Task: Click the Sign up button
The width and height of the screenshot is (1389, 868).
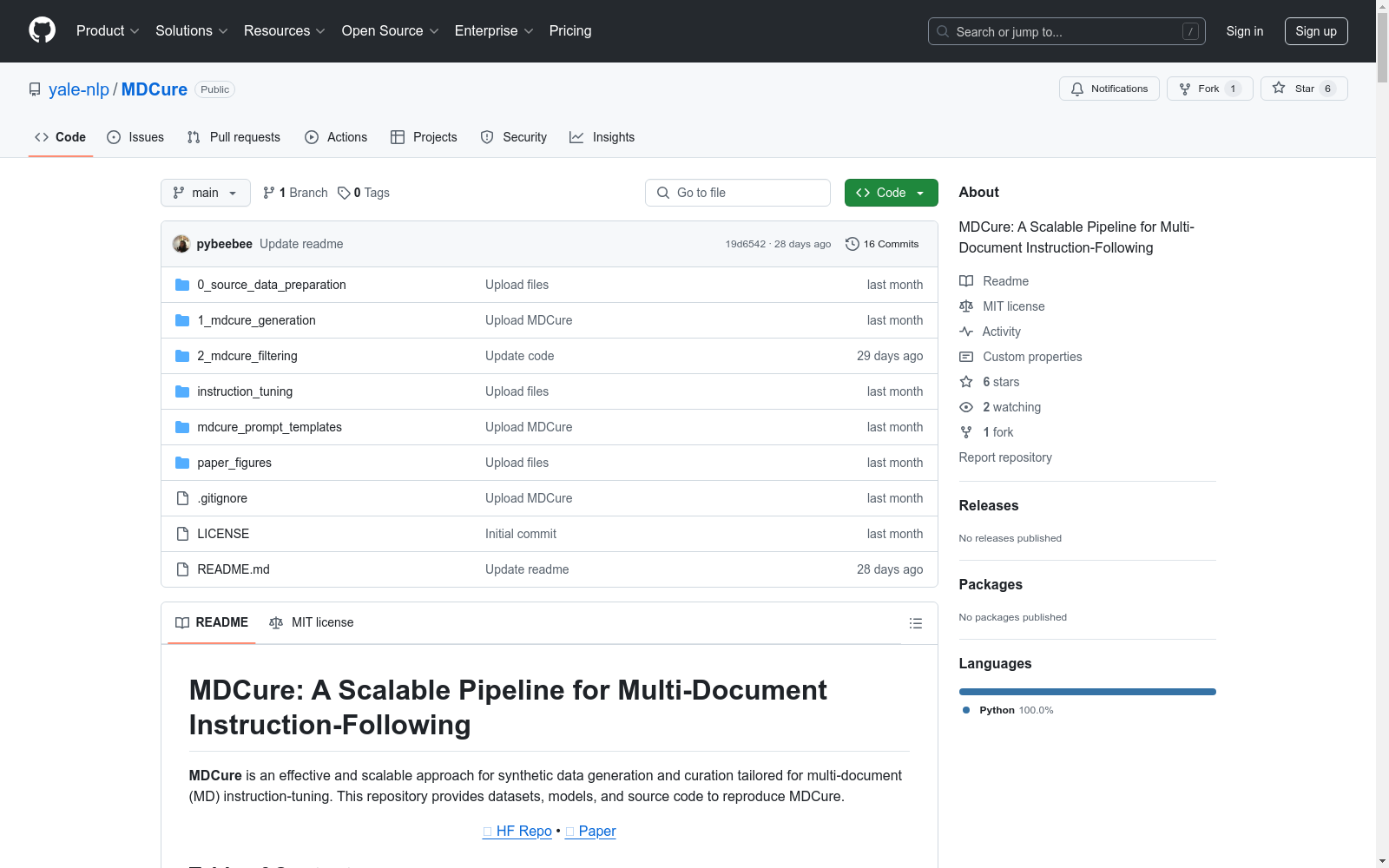Action: tap(1316, 31)
